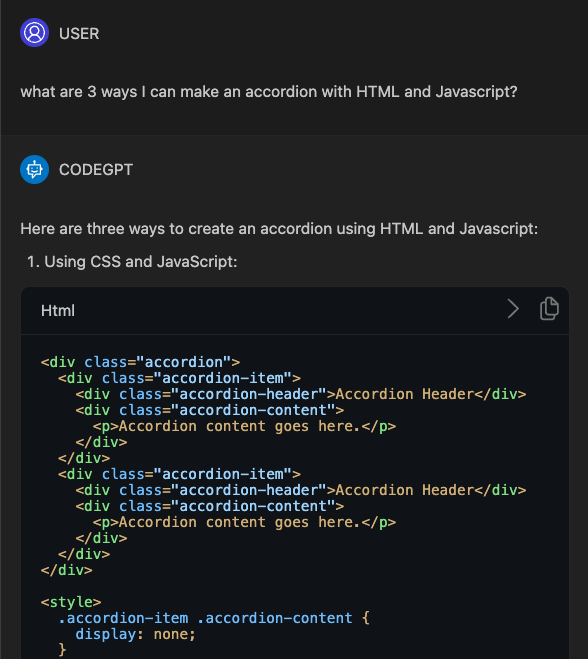Place cursor on the div class="accordion" line
588x659 pixels.
pos(140,362)
